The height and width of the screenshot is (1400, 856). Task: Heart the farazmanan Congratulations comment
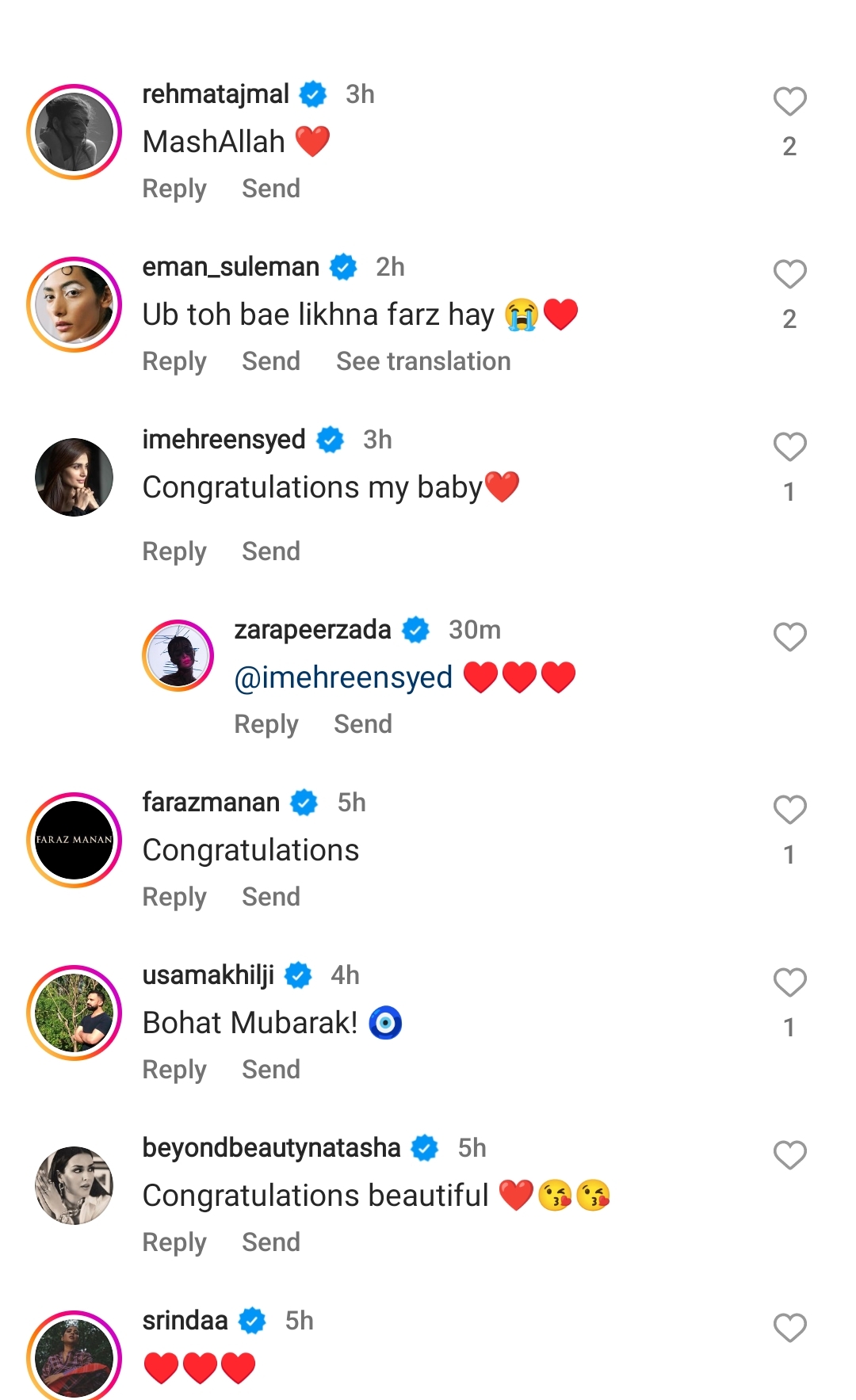click(789, 810)
